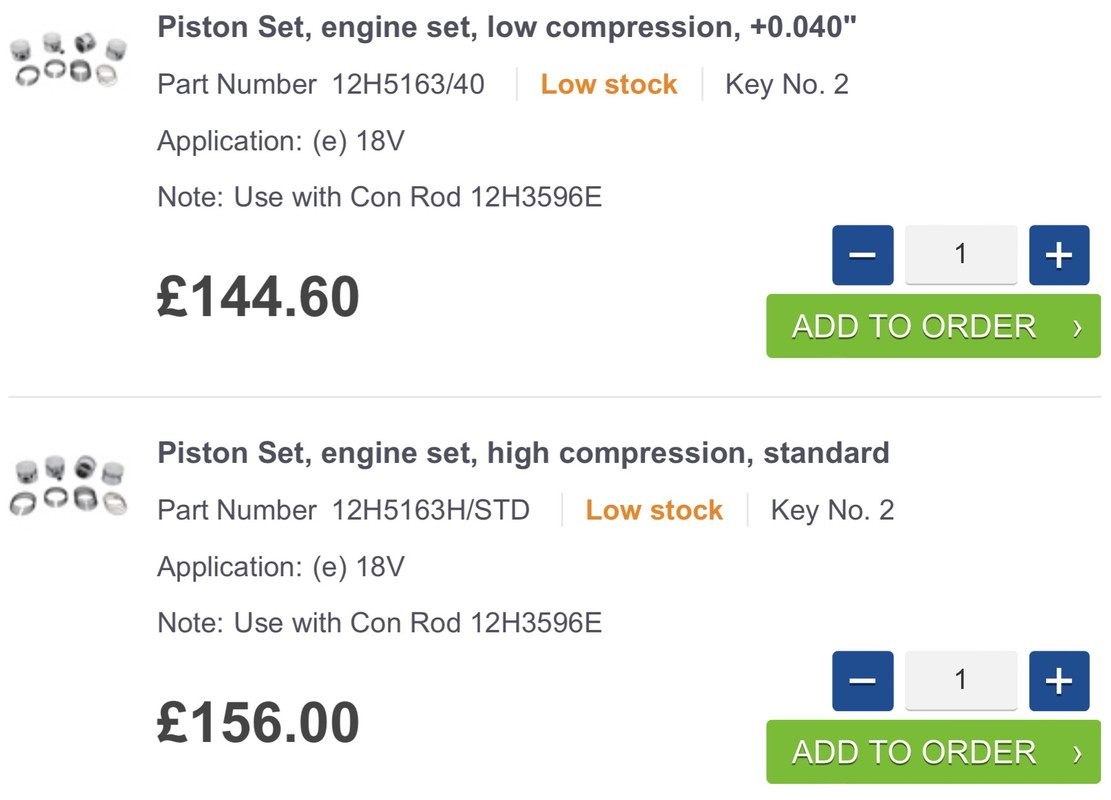Click the £156.00 price
This screenshot has width=1111, height=800.
(258, 723)
